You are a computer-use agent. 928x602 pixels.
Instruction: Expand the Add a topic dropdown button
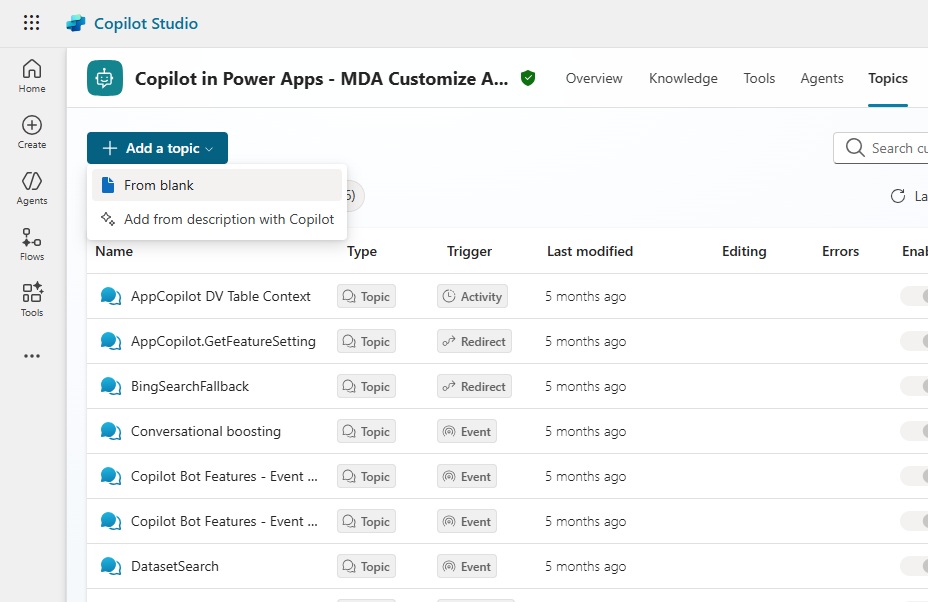(x=157, y=148)
